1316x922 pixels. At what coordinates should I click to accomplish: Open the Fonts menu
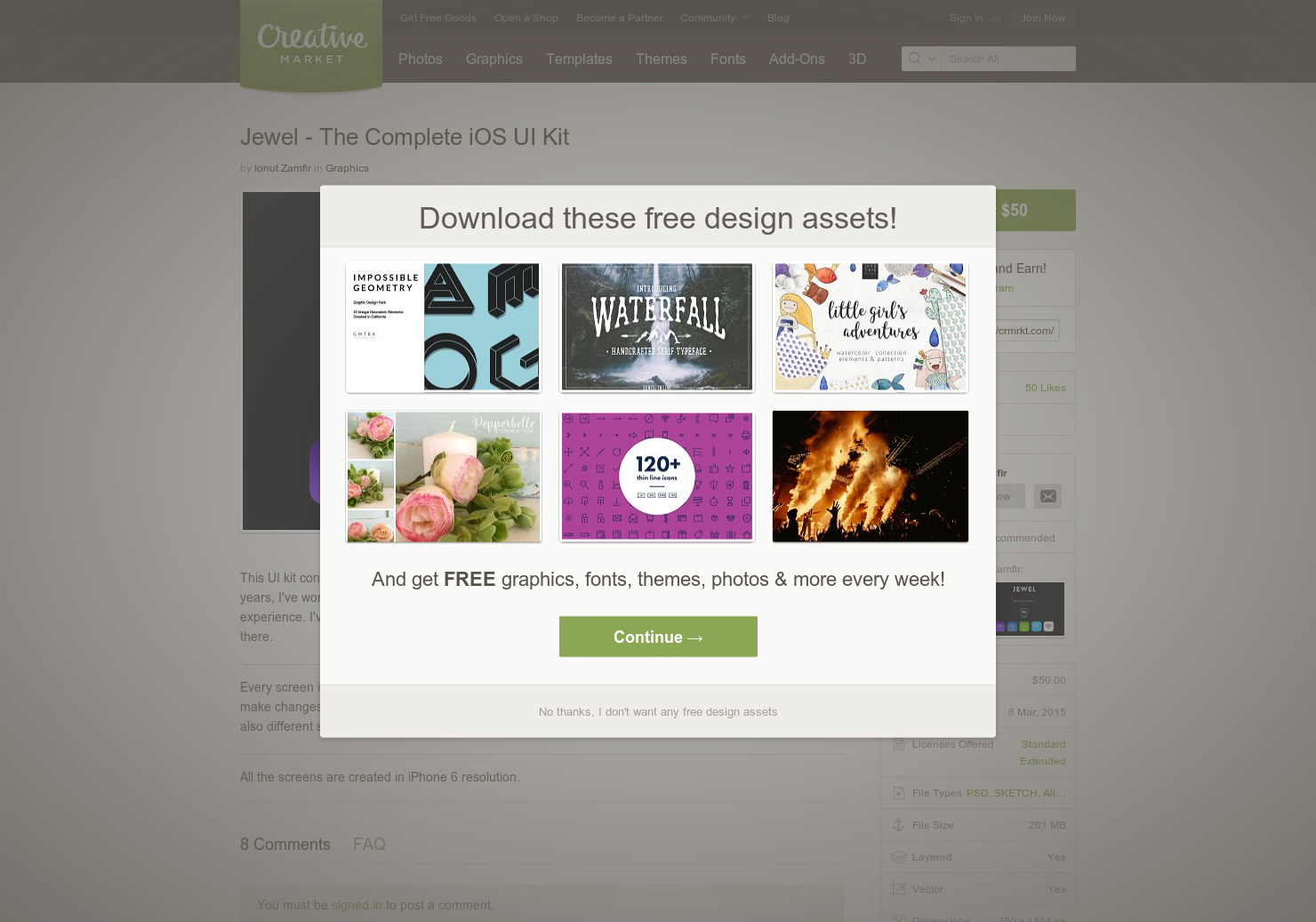(x=727, y=59)
